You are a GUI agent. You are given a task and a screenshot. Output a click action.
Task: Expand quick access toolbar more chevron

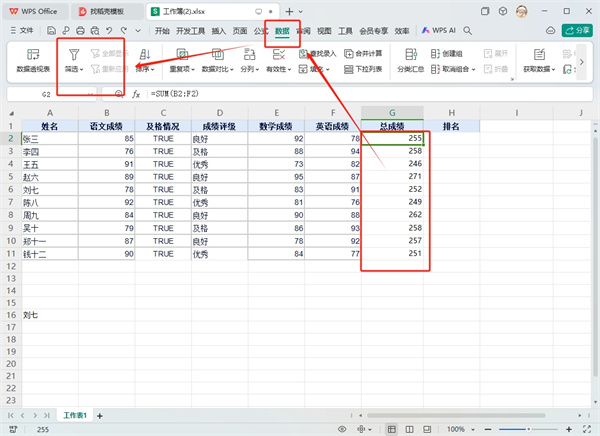138,31
